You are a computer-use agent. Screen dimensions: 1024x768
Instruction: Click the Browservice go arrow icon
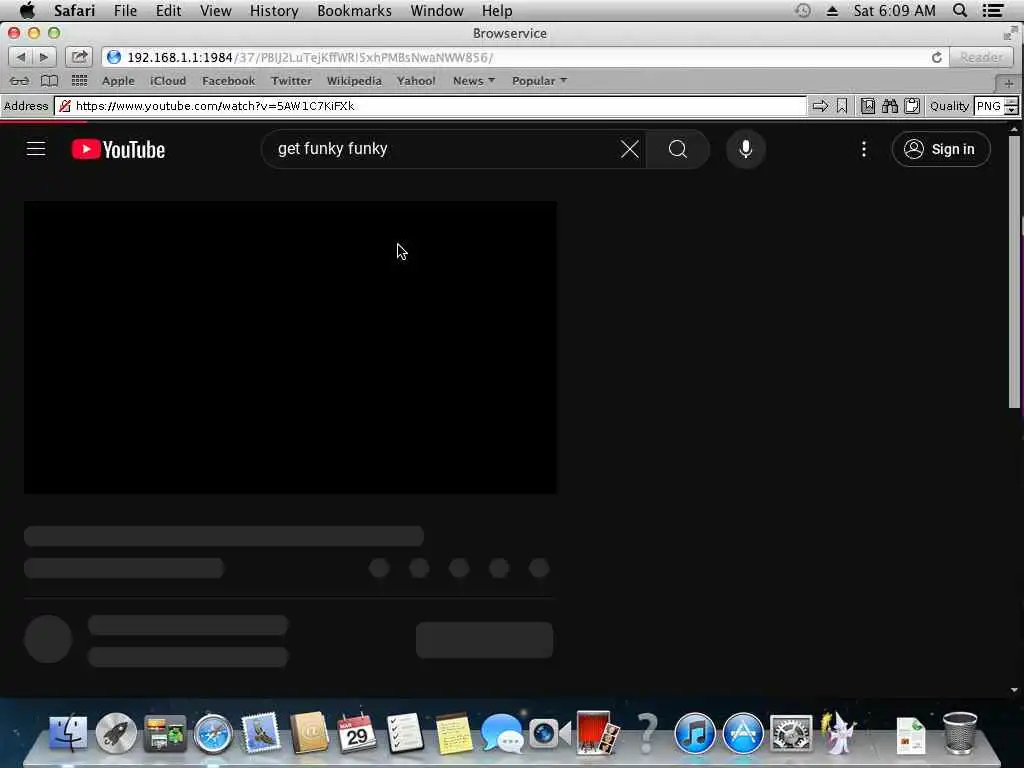point(820,106)
